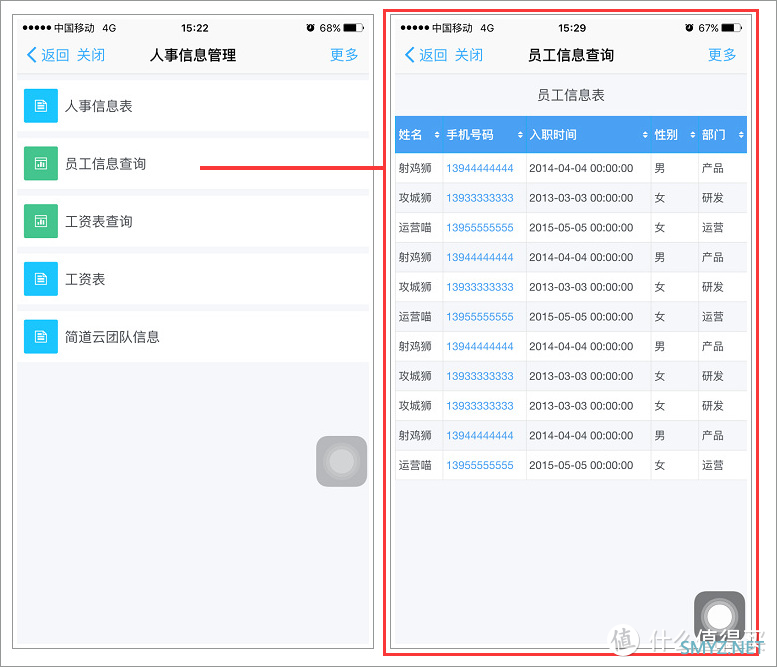
Task: Tap the battery icon in the right phone status bar
Action: pyautogui.click(x=731, y=28)
